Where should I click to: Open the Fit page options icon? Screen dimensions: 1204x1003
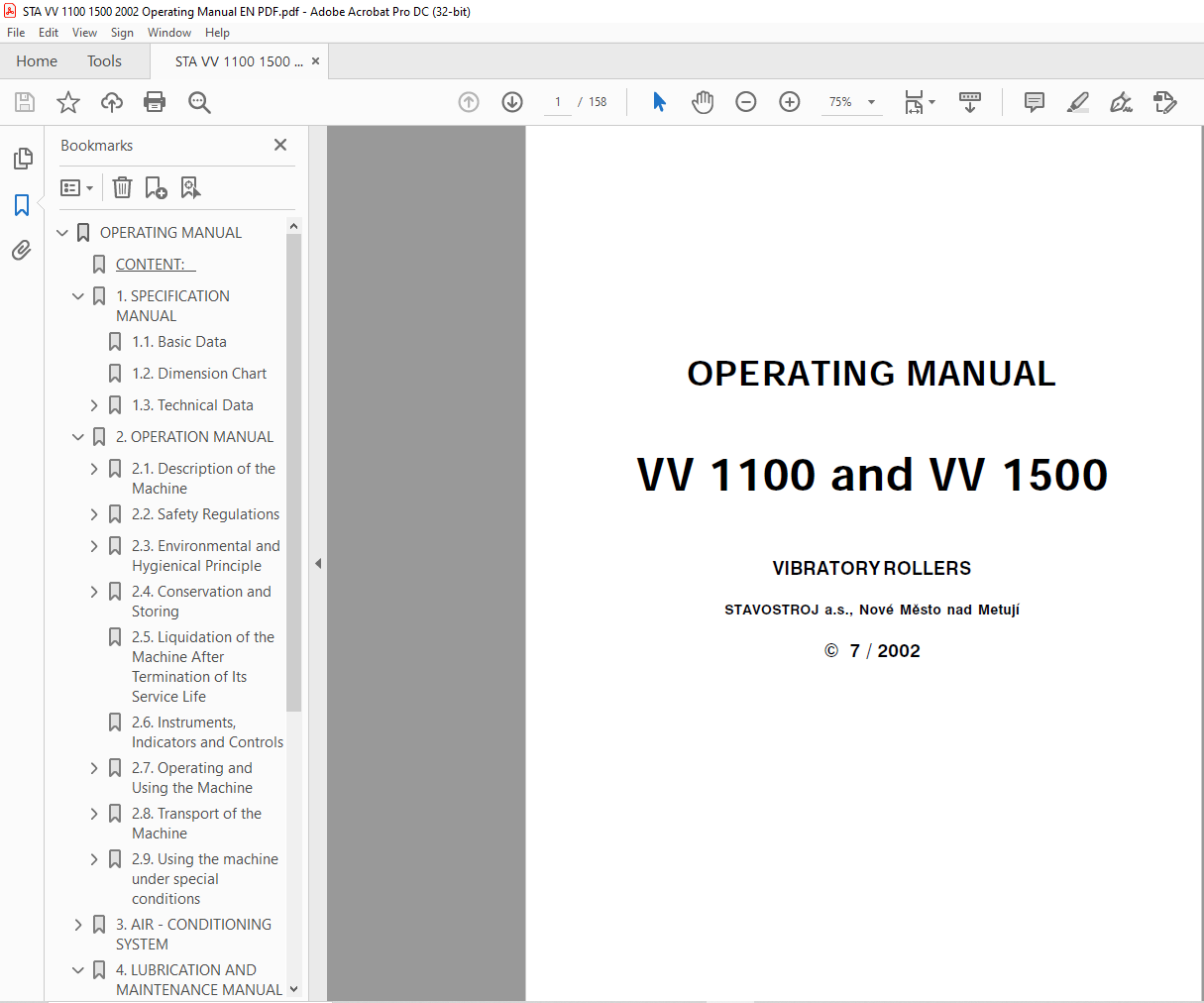920,102
